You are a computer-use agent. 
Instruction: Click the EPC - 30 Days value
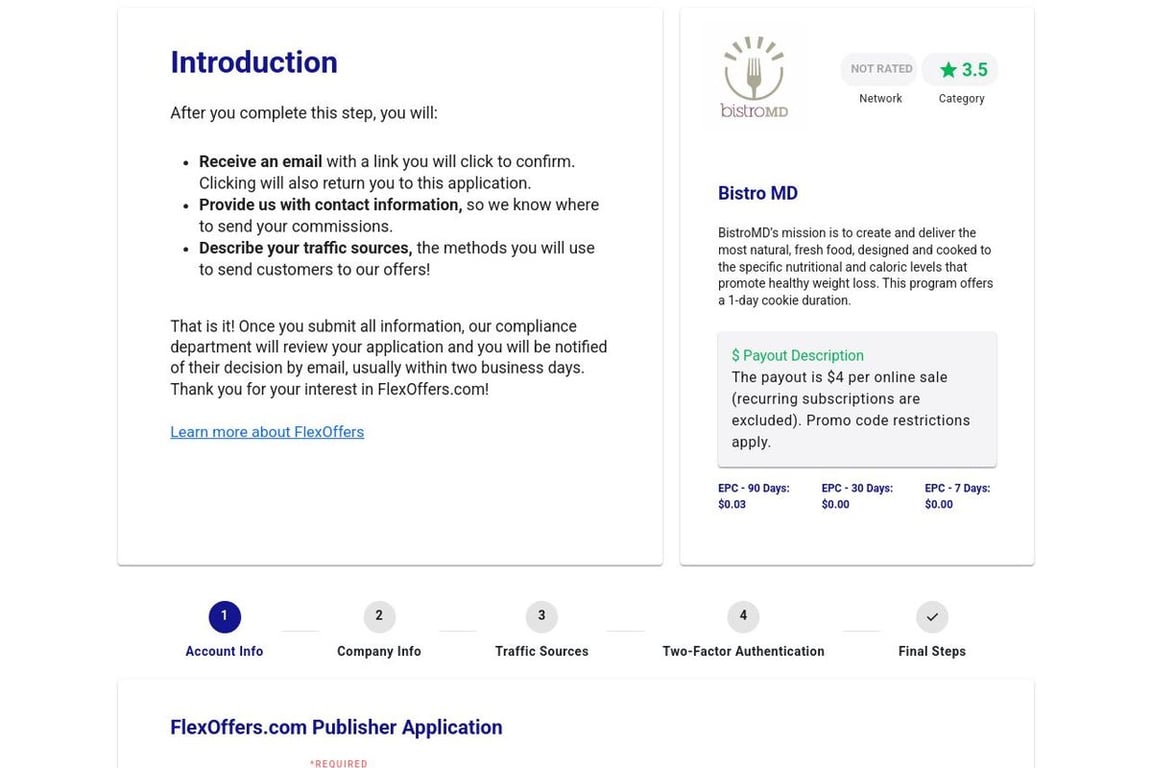point(835,505)
